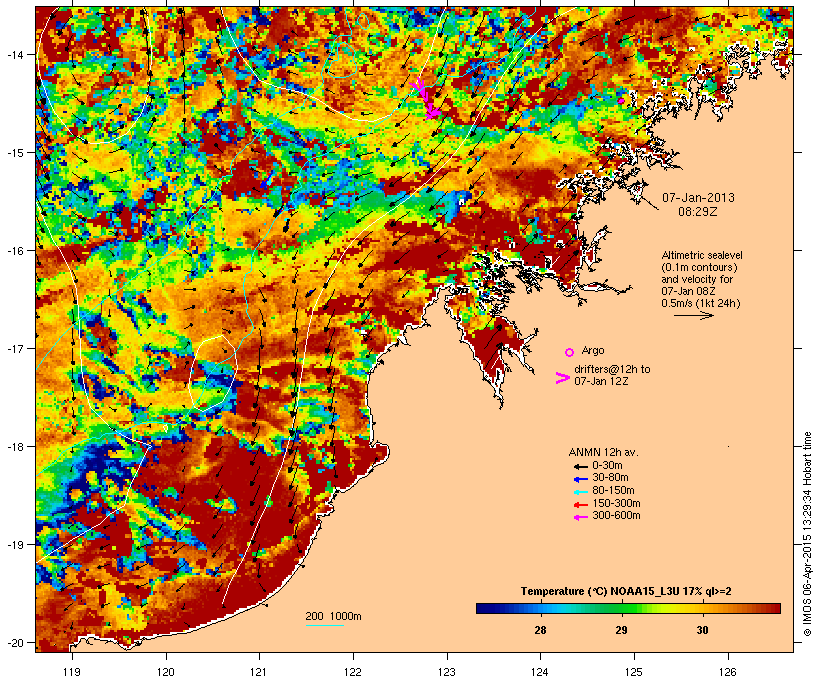
Task: Click the '200 1000m' isobath label
Action: click(x=333, y=616)
